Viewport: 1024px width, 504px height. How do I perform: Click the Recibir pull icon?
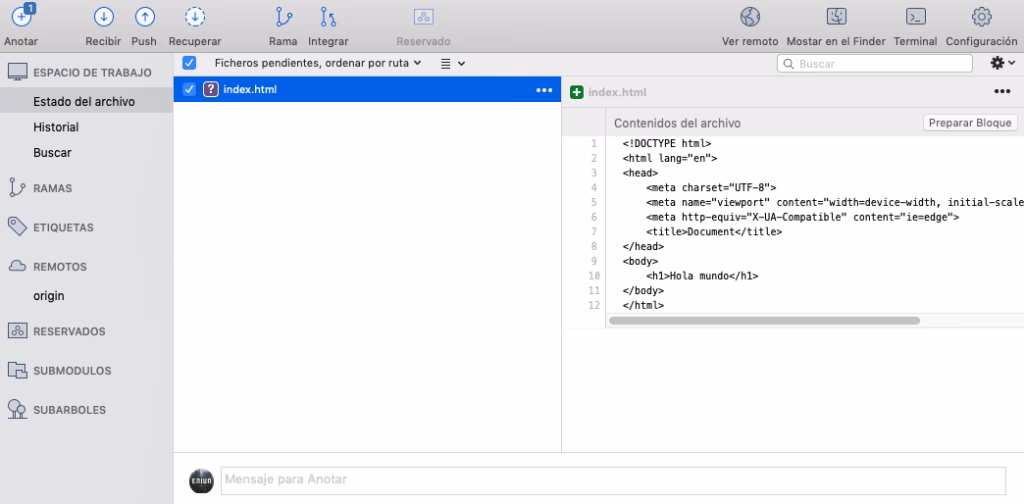click(103, 17)
